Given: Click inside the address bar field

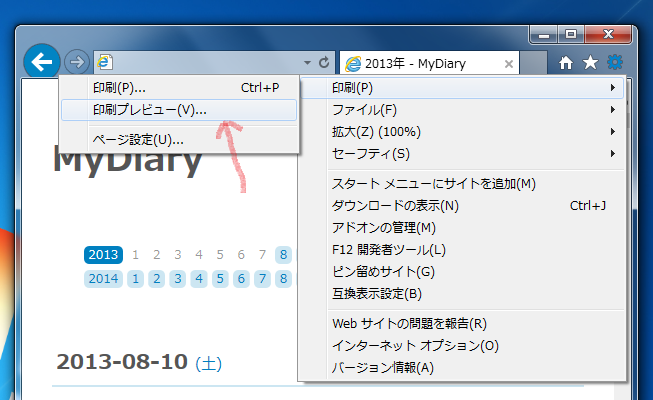Looking at the screenshot, I should (x=200, y=63).
